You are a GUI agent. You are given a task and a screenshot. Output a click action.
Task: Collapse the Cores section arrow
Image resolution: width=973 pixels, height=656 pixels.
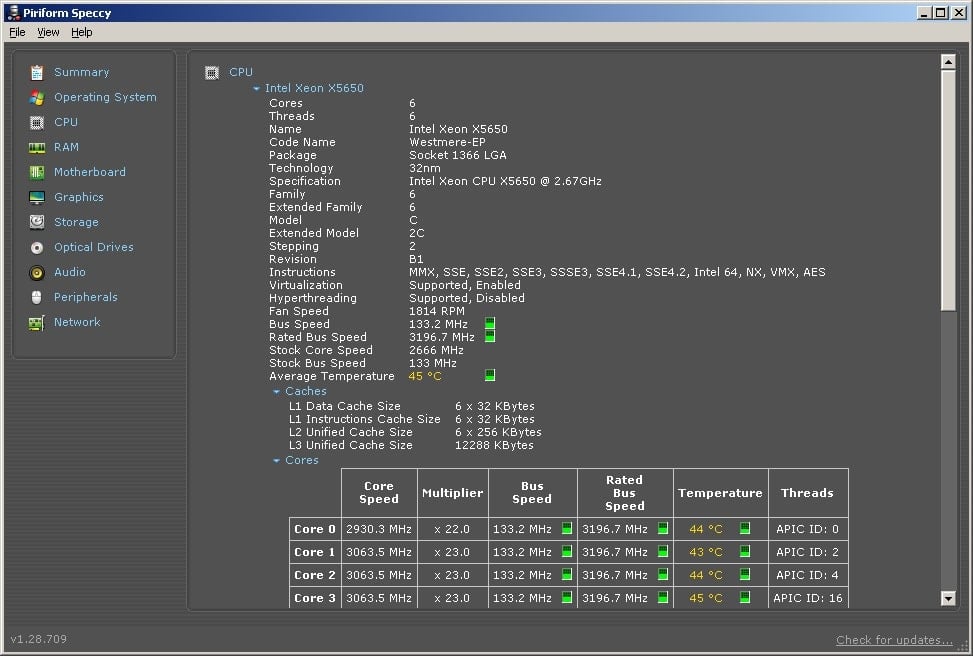click(x=277, y=461)
